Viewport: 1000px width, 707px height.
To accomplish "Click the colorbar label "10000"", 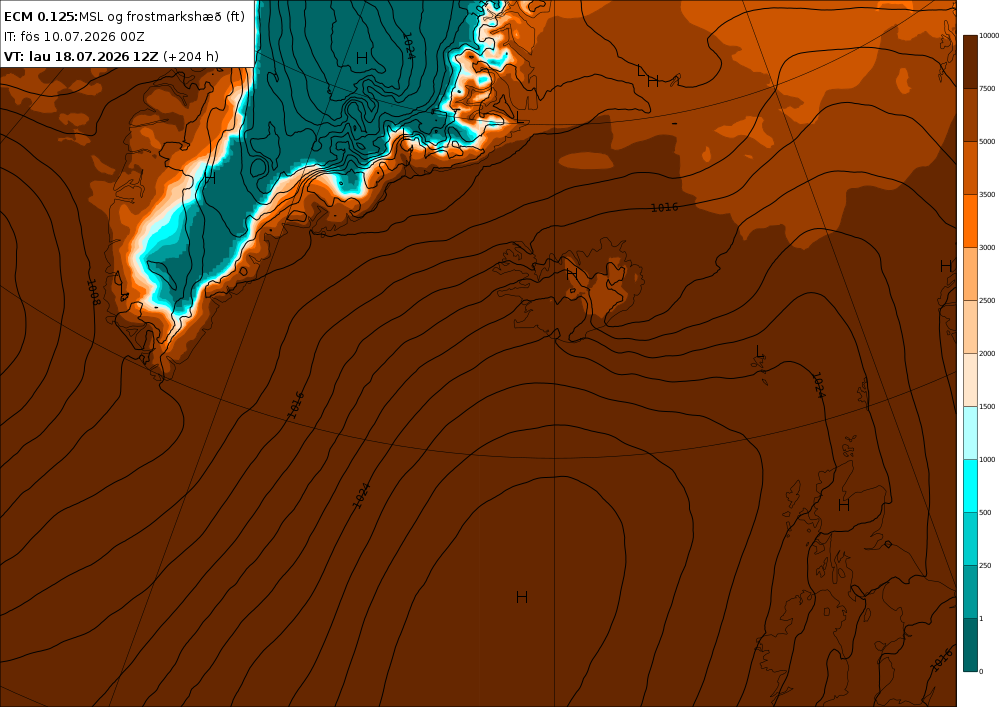I will point(989,36).
